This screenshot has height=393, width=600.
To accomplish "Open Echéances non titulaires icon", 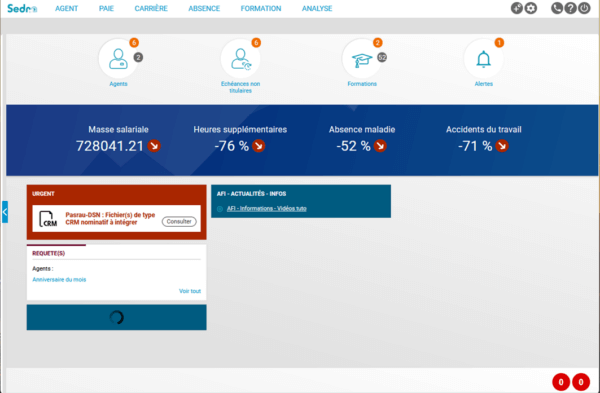I will coord(240,59).
